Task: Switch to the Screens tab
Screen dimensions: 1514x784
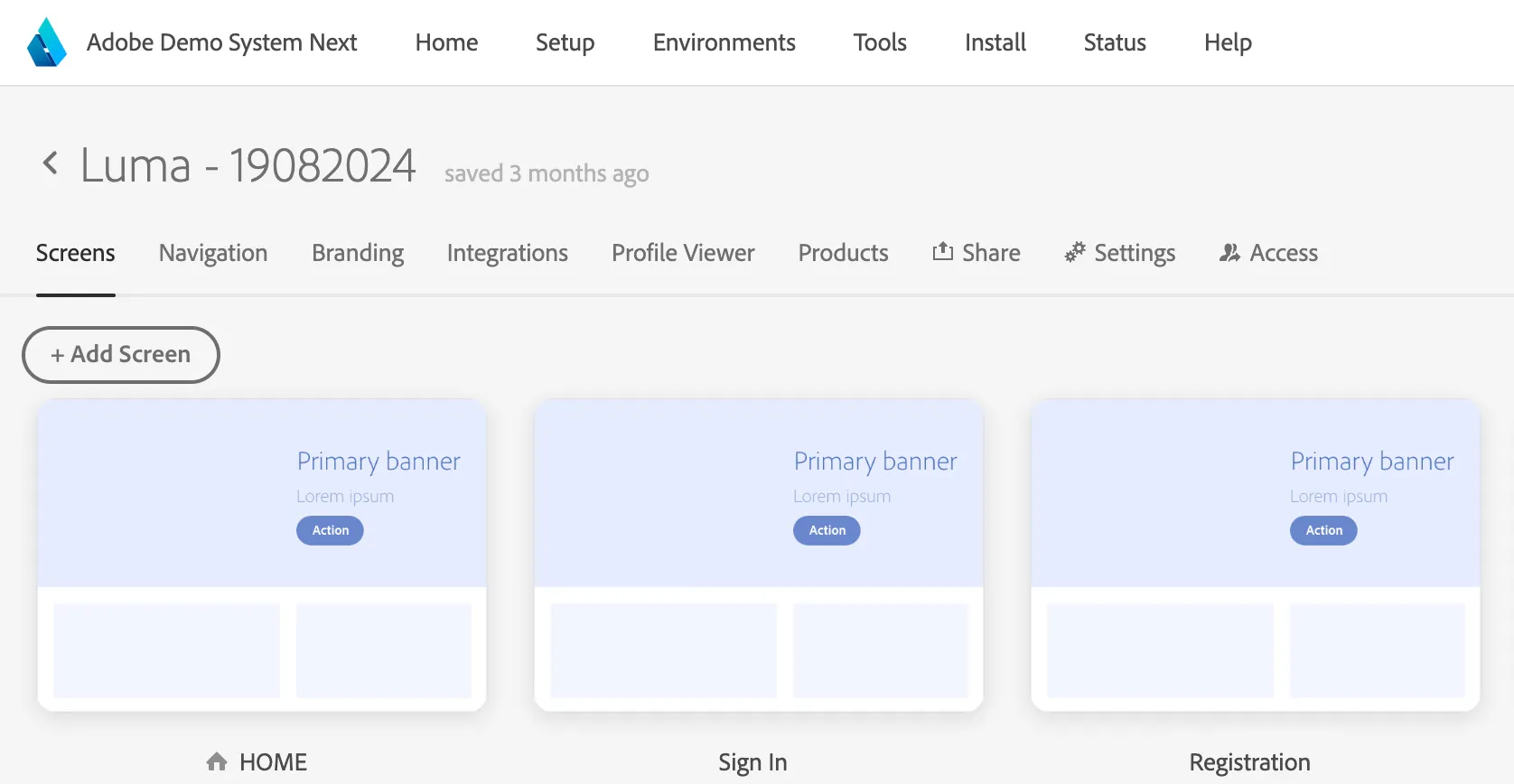Action: click(x=76, y=253)
